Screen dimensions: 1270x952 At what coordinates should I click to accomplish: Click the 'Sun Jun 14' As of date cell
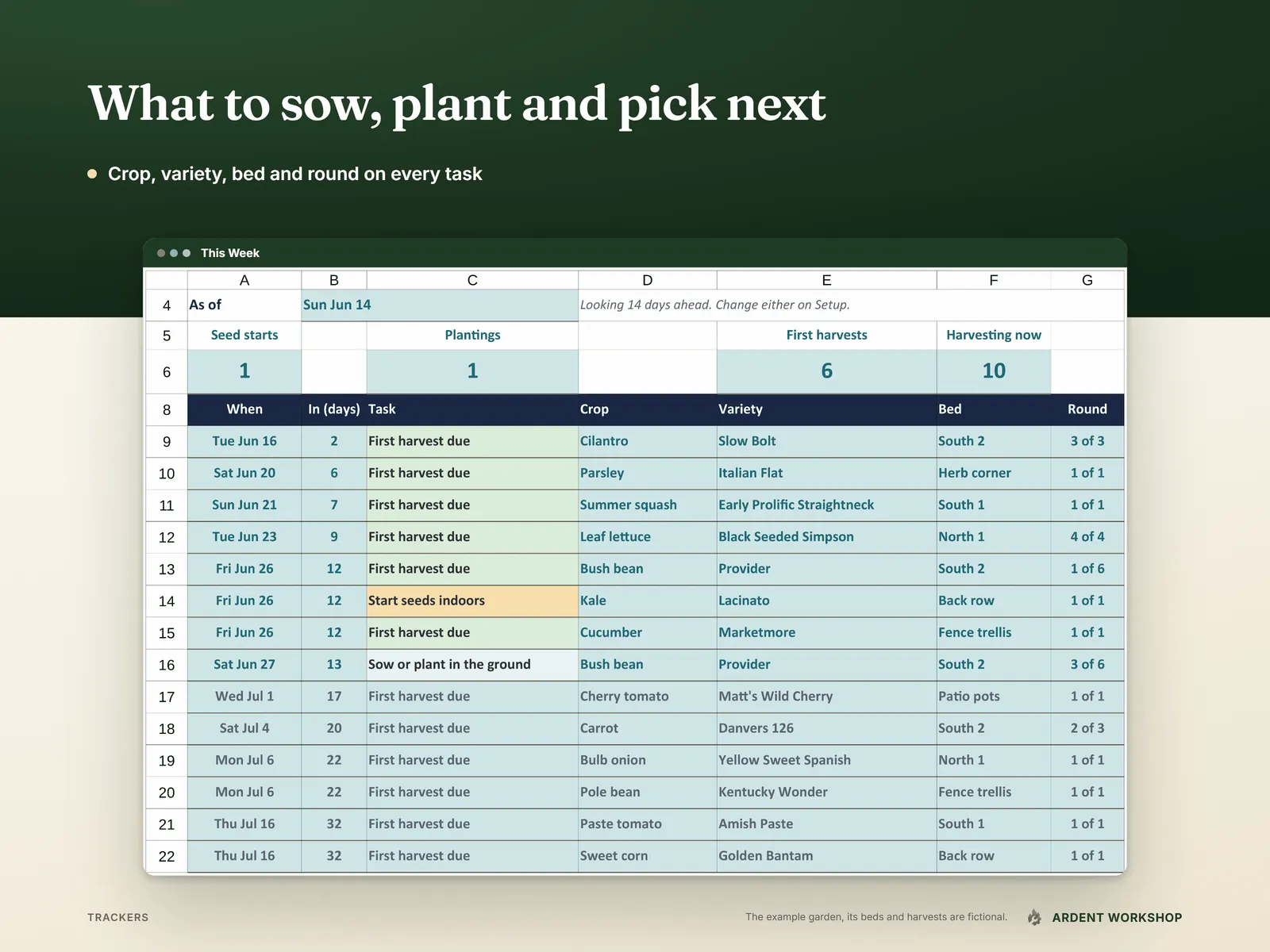440,305
